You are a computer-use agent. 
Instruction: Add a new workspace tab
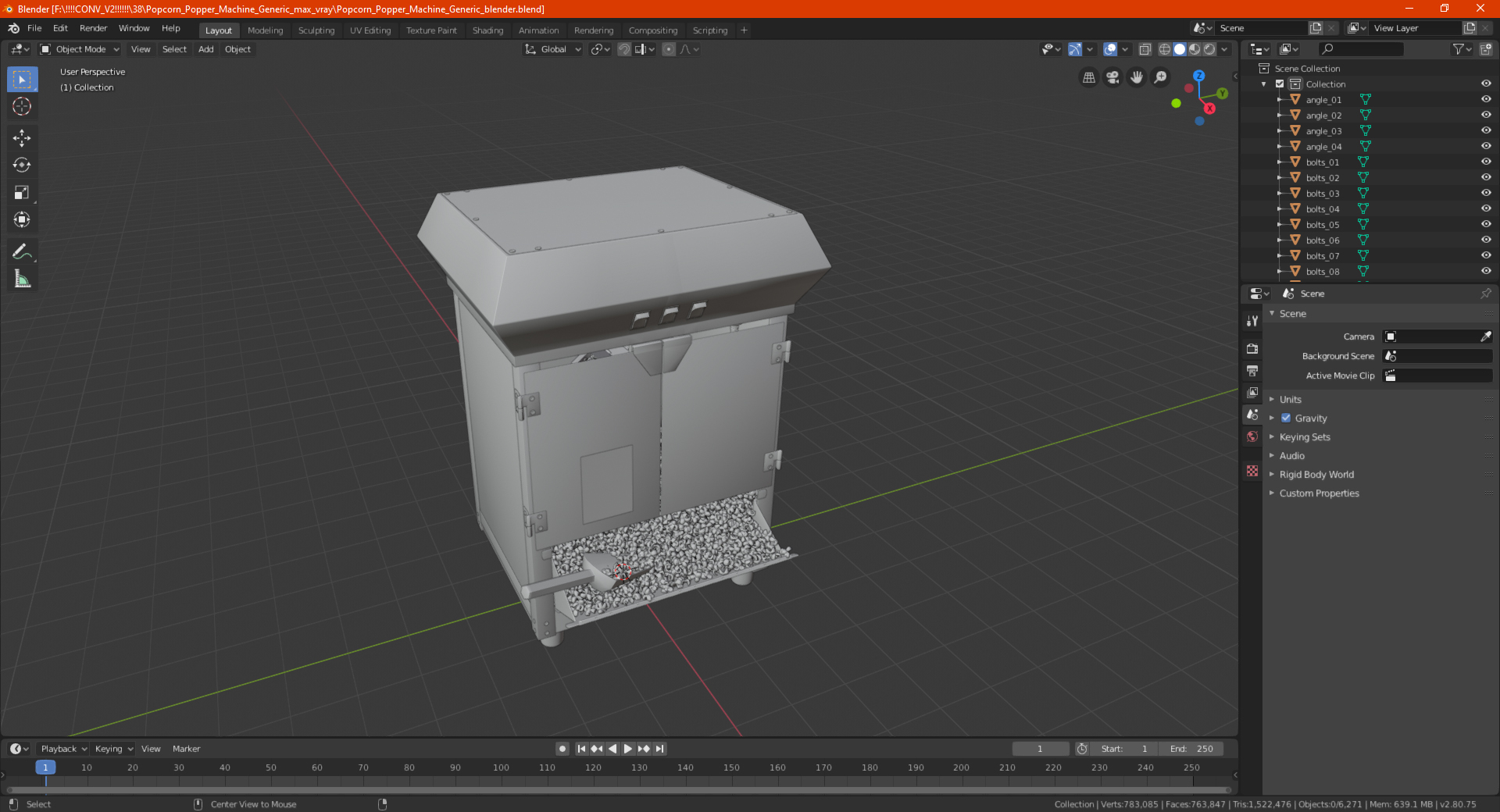[x=744, y=30]
